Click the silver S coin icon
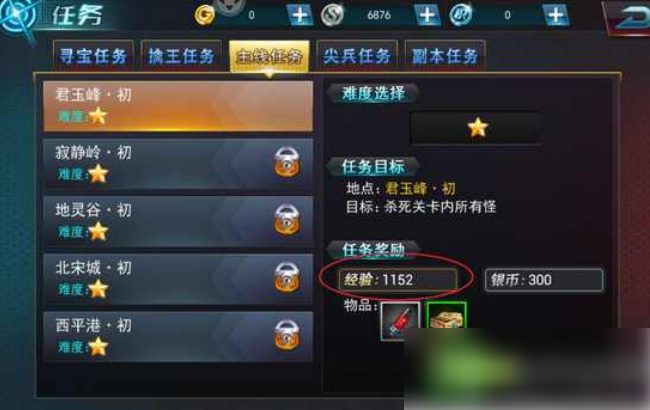This screenshot has width=650, height=410. (x=332, y=15)
